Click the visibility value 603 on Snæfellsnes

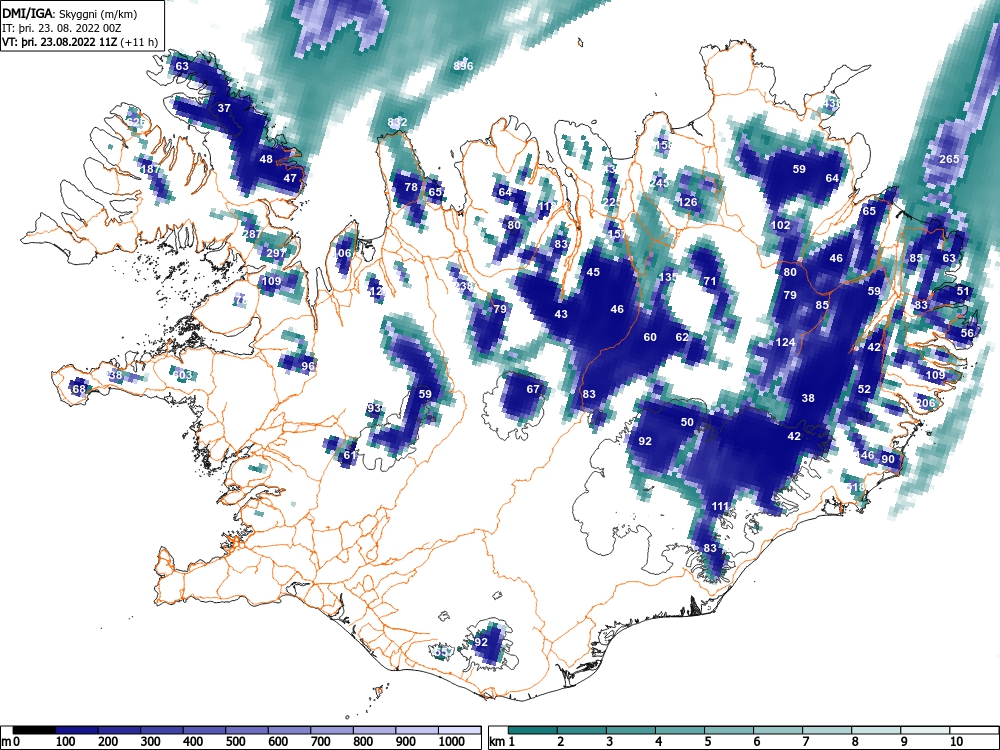[182, 374]
